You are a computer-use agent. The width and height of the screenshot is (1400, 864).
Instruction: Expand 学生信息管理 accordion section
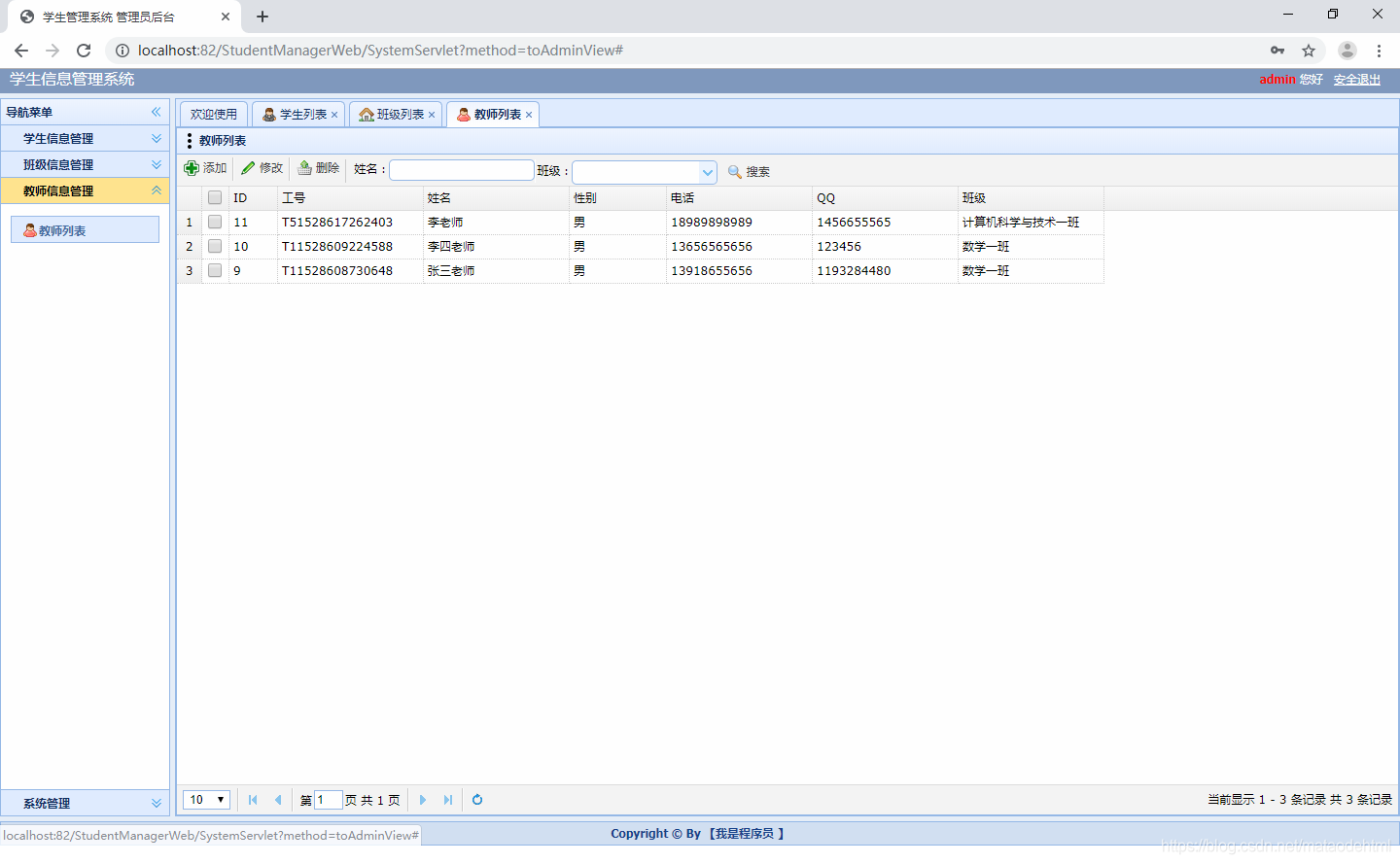pyautogui.click(x=85, y=138)
